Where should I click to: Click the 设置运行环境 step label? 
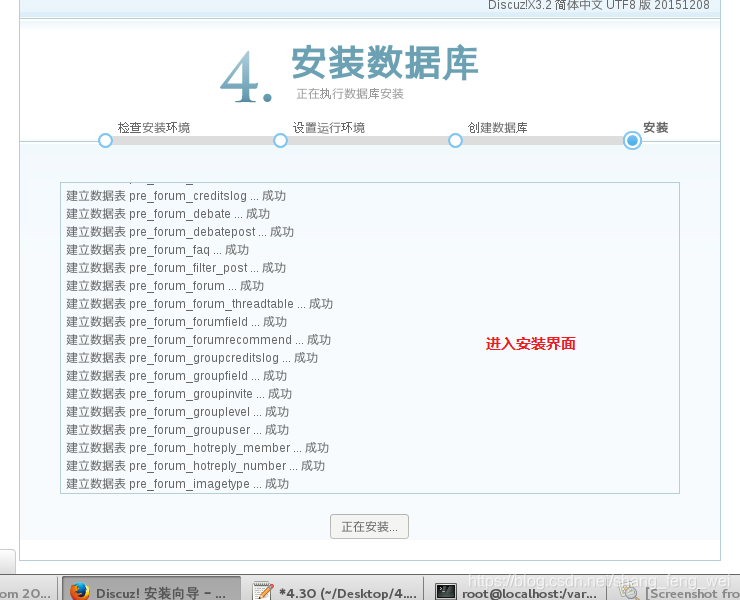(328, 127)
